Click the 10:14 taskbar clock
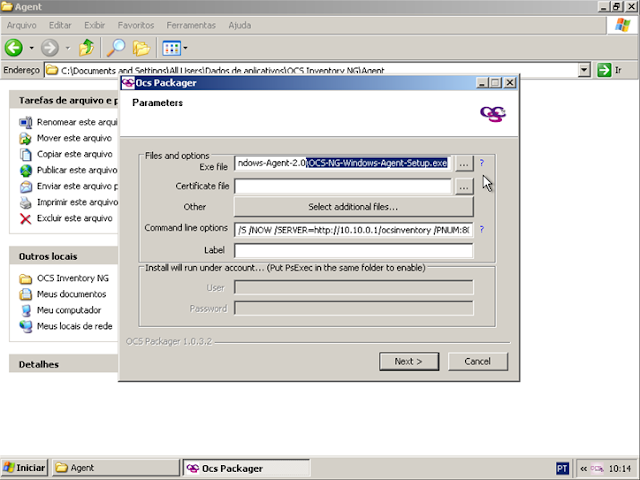This screenshot has width=640, height=480. (620, 469)
